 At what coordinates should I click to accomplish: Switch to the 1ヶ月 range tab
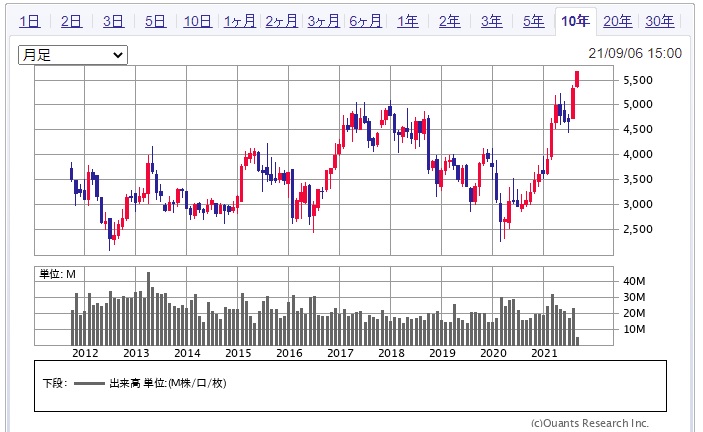239,21
